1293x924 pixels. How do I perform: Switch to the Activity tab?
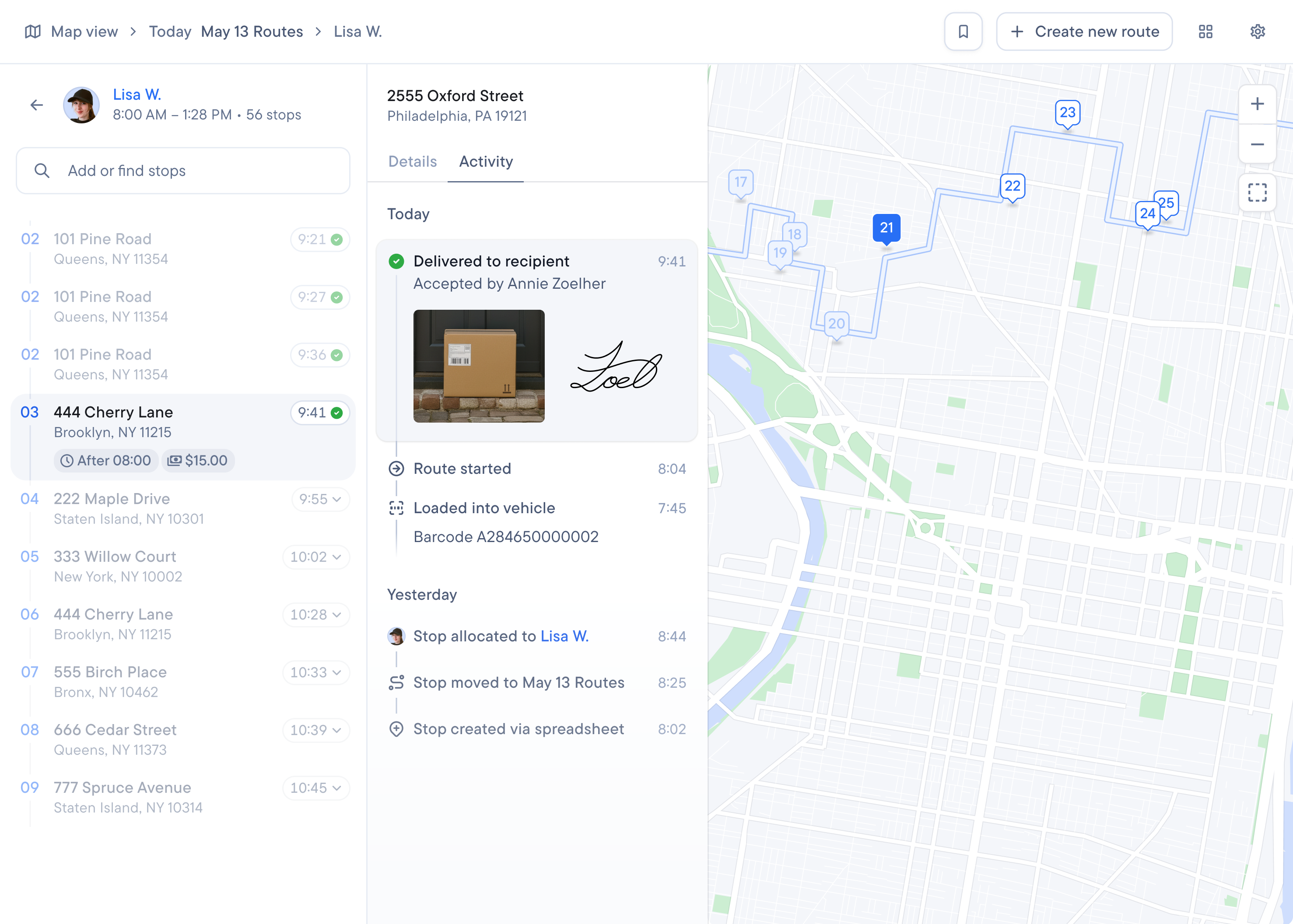486,161
